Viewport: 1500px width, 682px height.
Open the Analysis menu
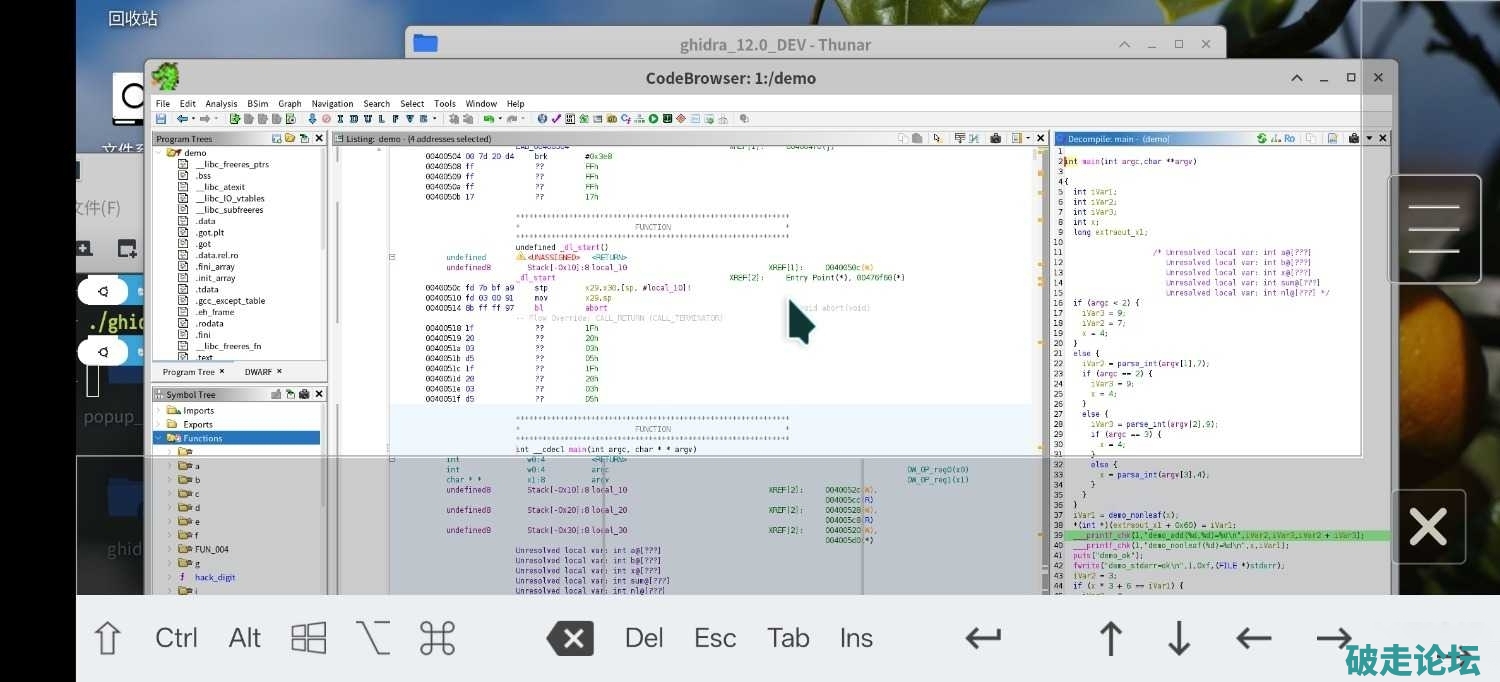pyautogui.click(x=221, y=104)
